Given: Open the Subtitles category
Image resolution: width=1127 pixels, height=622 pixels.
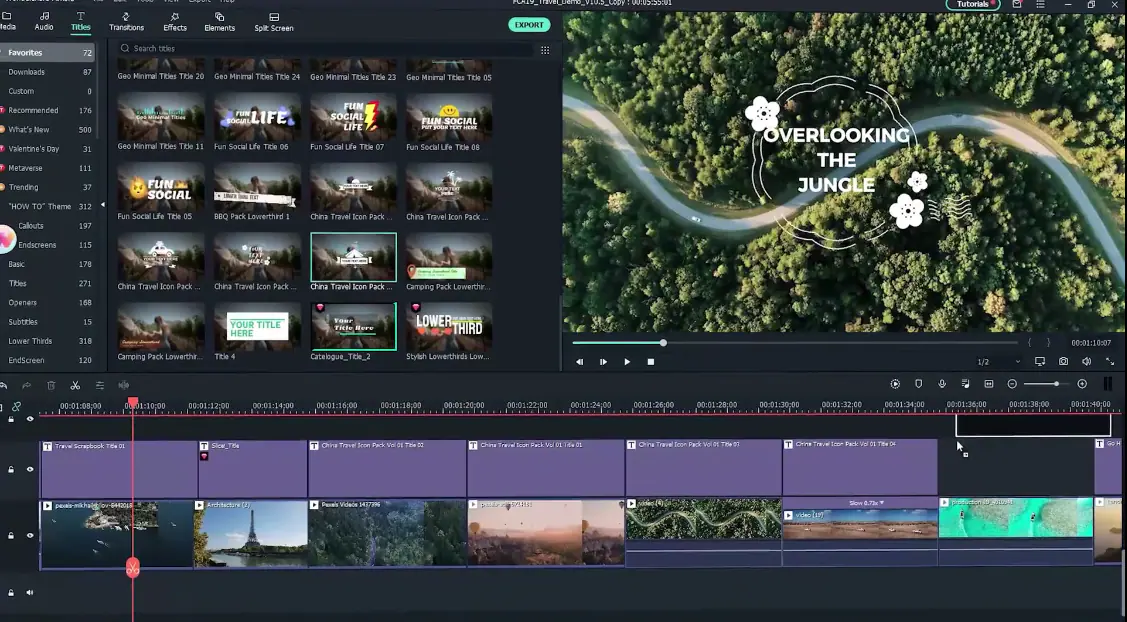Looking at the screenshot, I should [47, 321].
